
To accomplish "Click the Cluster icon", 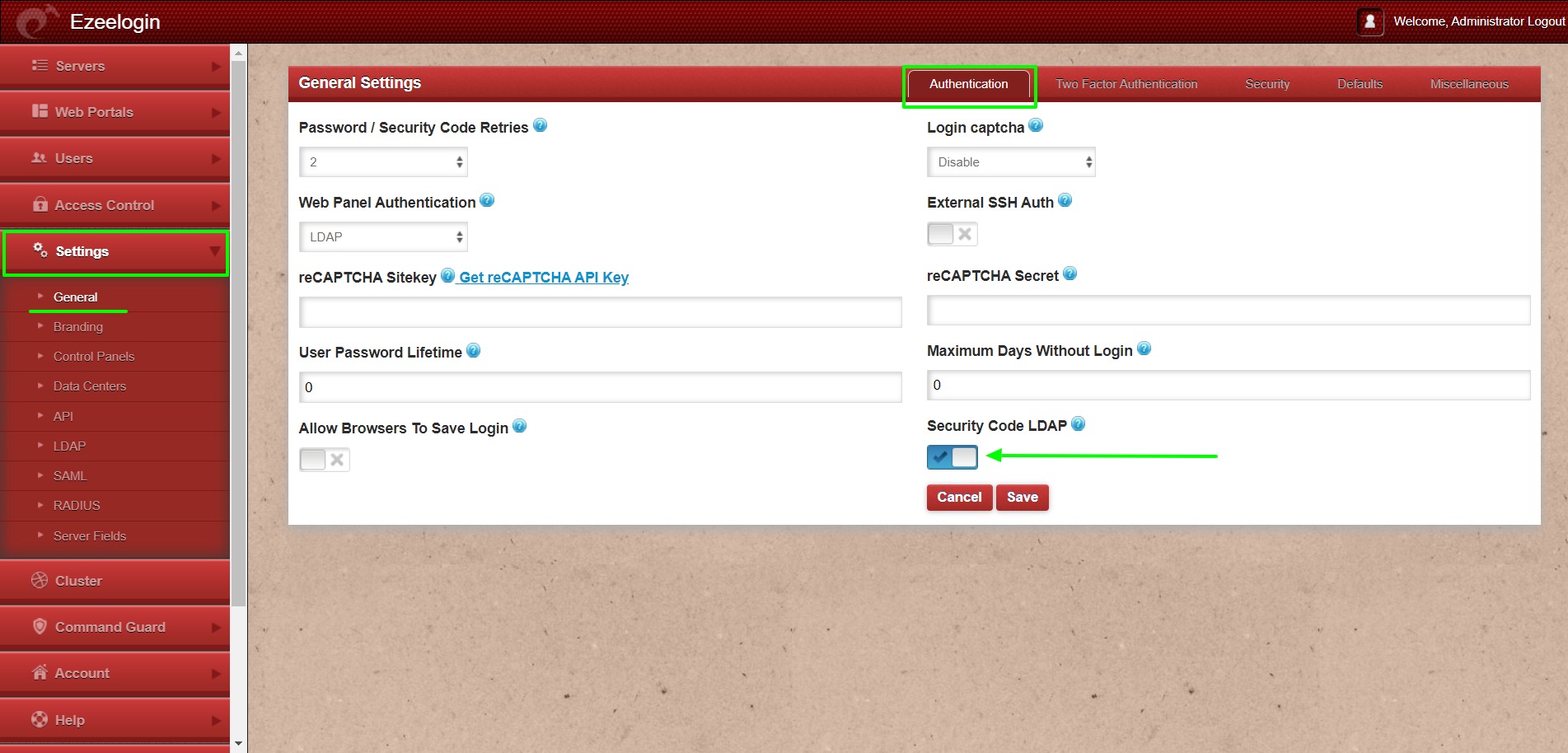I will pyautogui.click(x=40, y=580).
